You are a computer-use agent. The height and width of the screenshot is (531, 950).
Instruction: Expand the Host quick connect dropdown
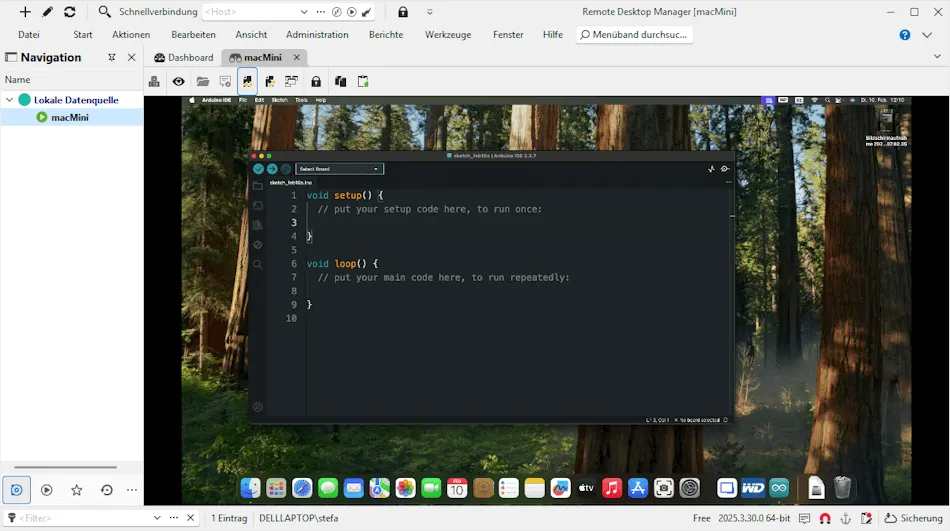click(x=304, y=12)
